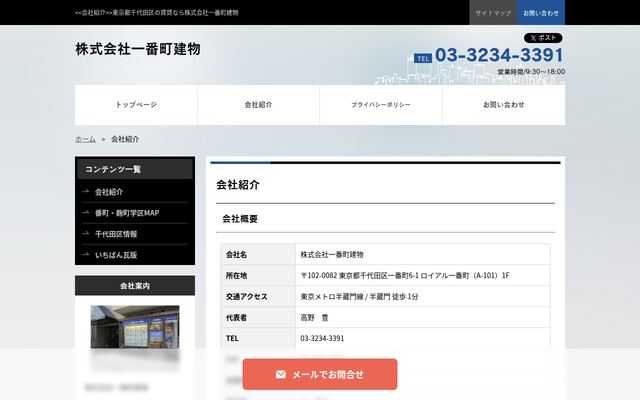The image size is (640, 400).
Task: Click the 東京メトロ半蔵門線 access text
Action: click(359, 297)
